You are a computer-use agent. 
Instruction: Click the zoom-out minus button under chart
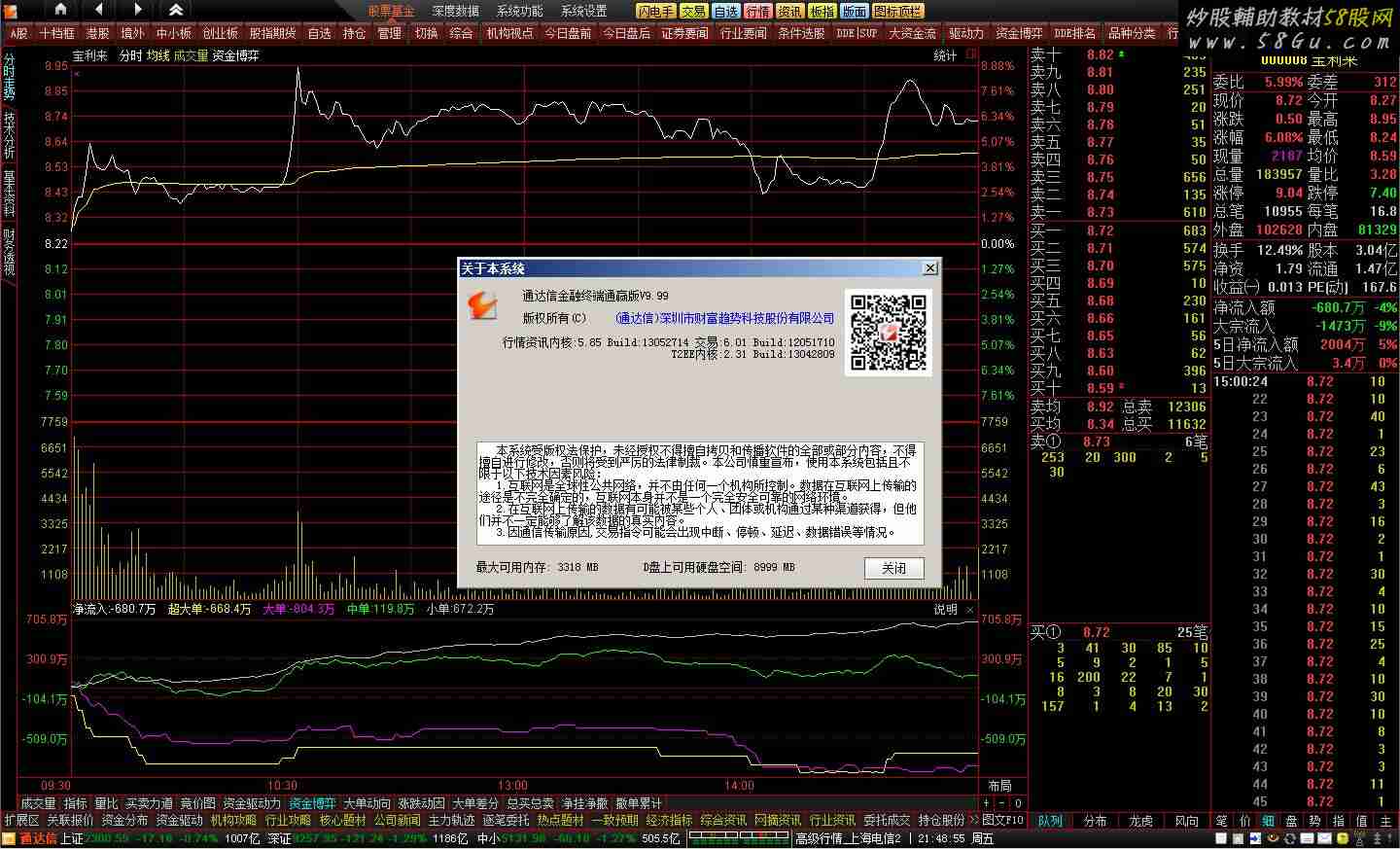point(1001,803)
